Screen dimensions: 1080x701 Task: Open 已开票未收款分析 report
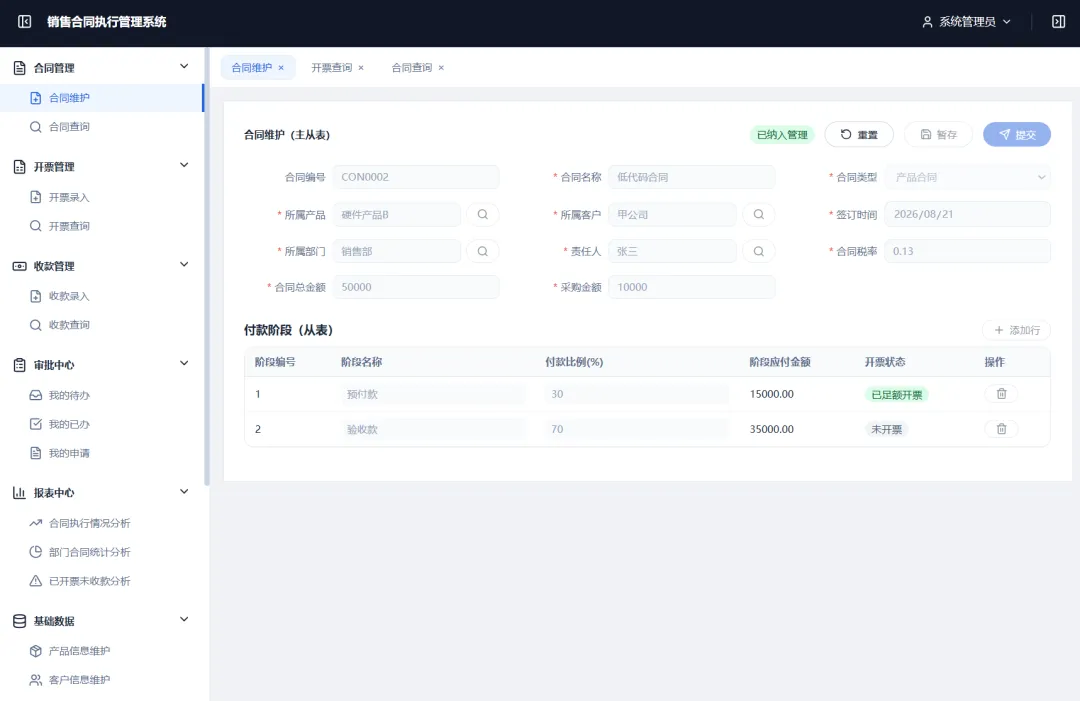(x=102, y=581)
